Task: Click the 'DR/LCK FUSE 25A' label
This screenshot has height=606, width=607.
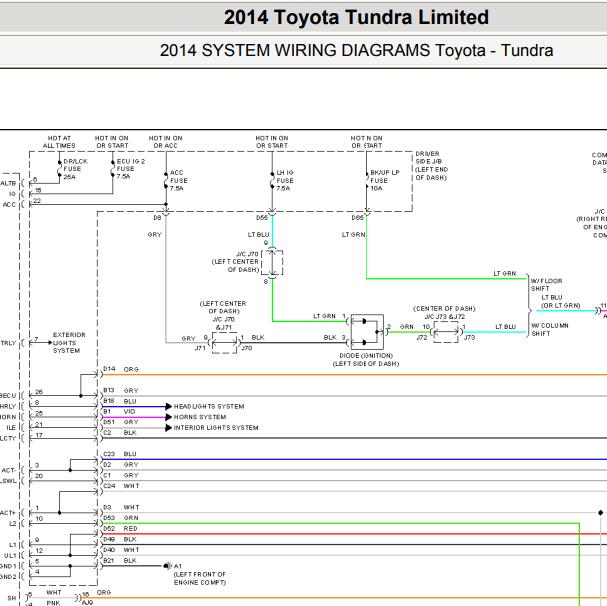Action: point(75,169)
